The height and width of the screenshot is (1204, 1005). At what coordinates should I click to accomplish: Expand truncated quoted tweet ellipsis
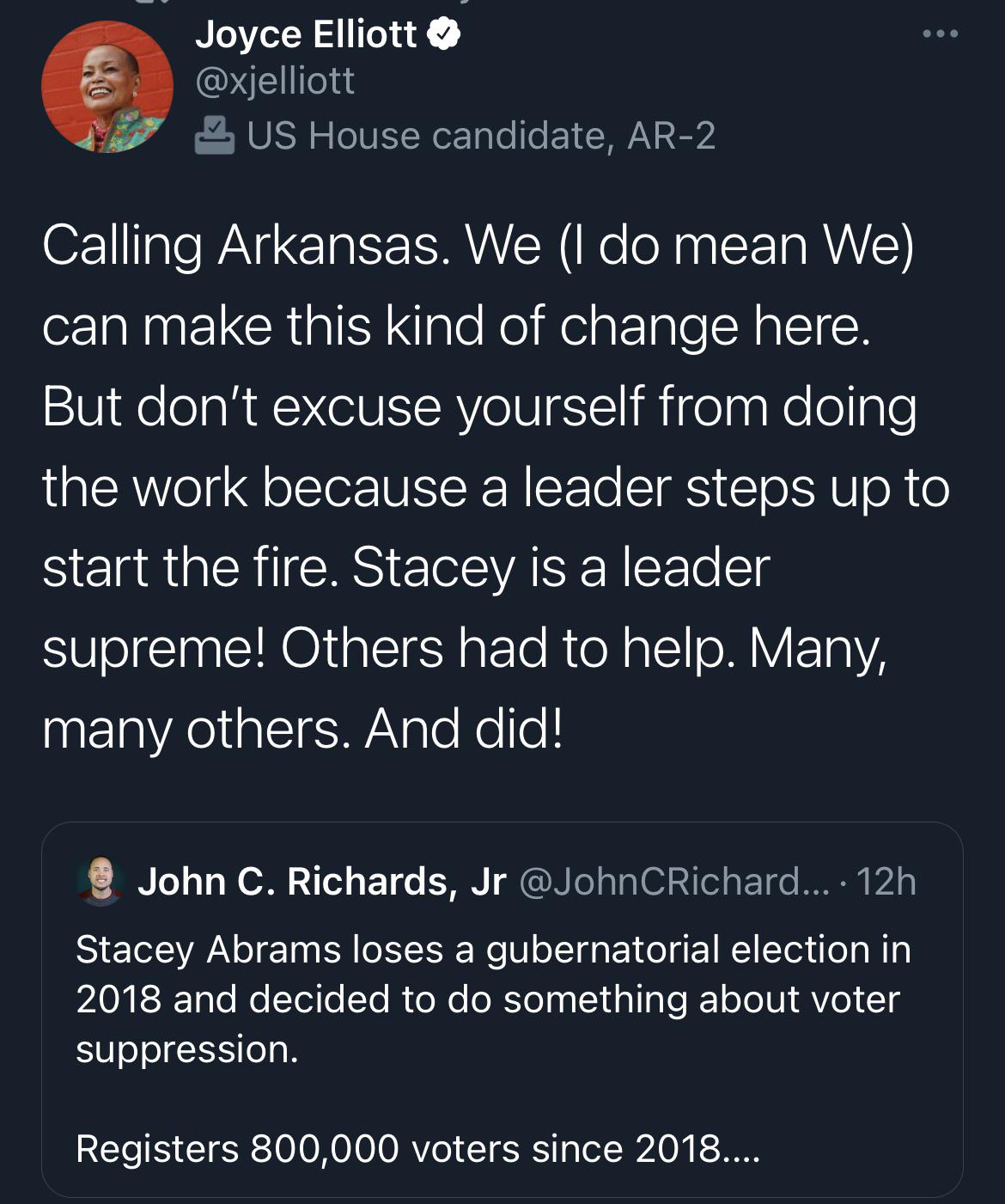[740, 1149]
